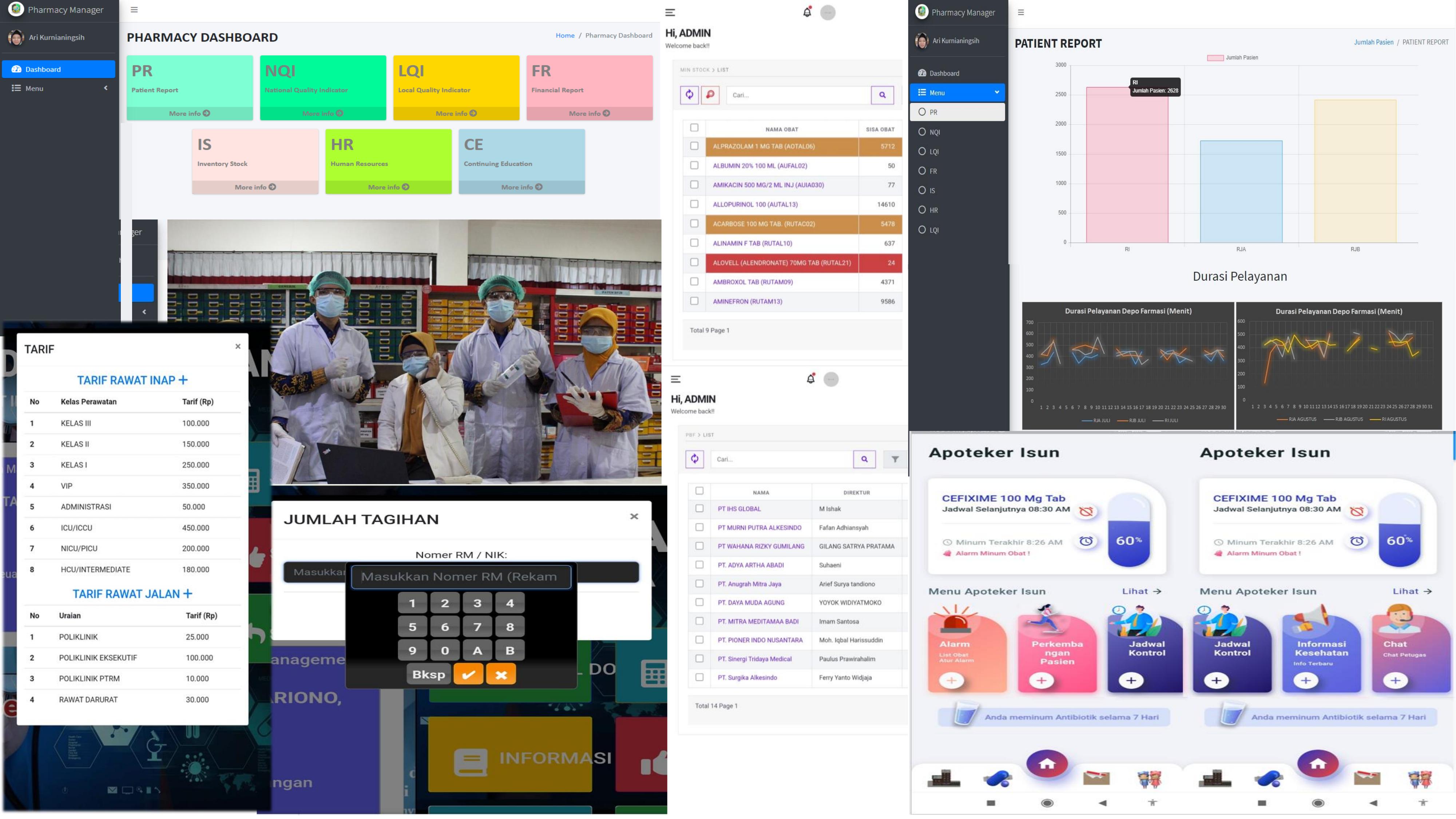Toggle select-all checkbox in NAMA OBAT header

coord(694,128)
